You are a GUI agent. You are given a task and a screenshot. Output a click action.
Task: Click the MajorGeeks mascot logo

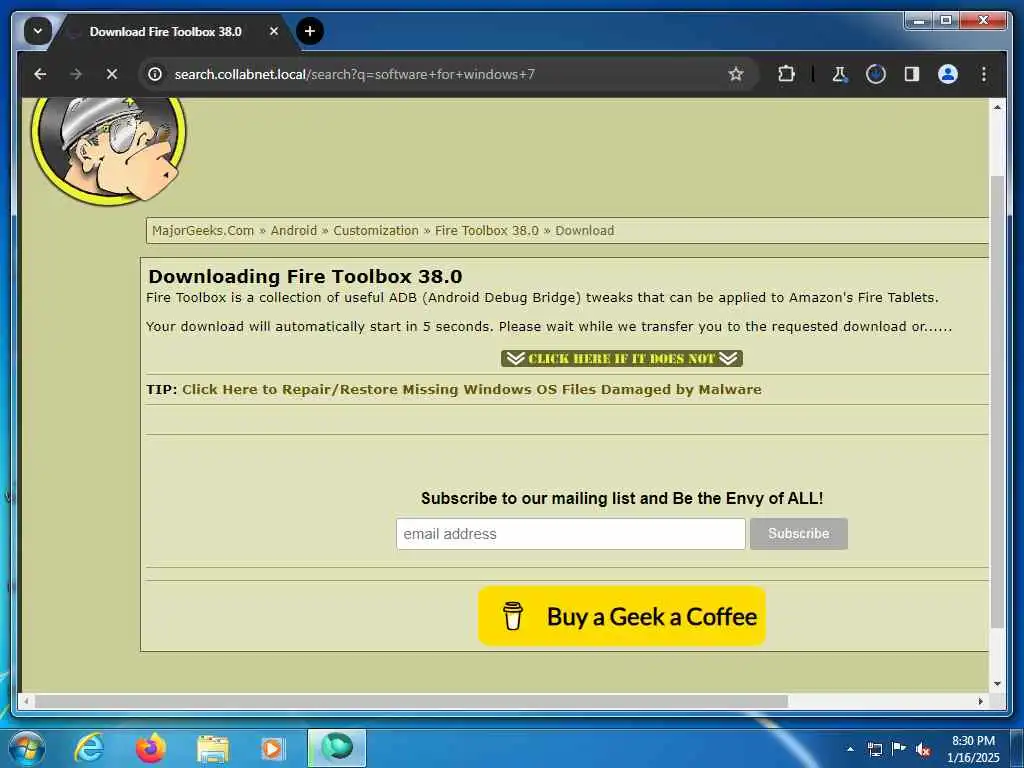(x=108, y=150)
